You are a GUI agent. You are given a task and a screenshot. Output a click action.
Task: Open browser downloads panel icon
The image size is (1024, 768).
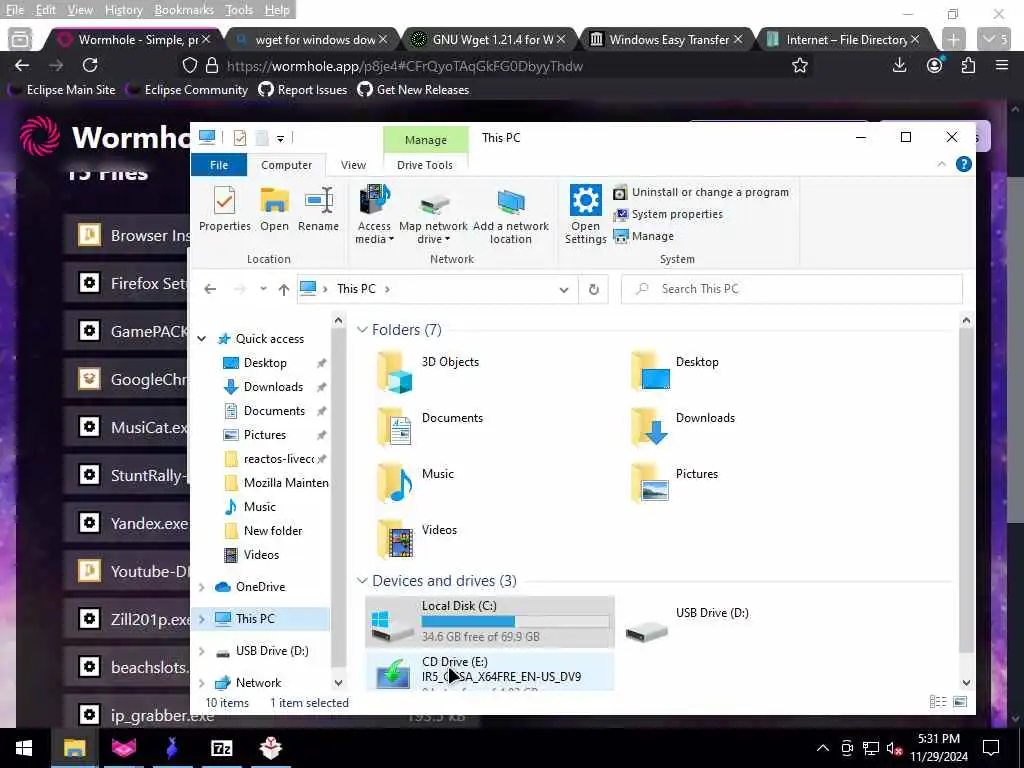click(899, 65)
